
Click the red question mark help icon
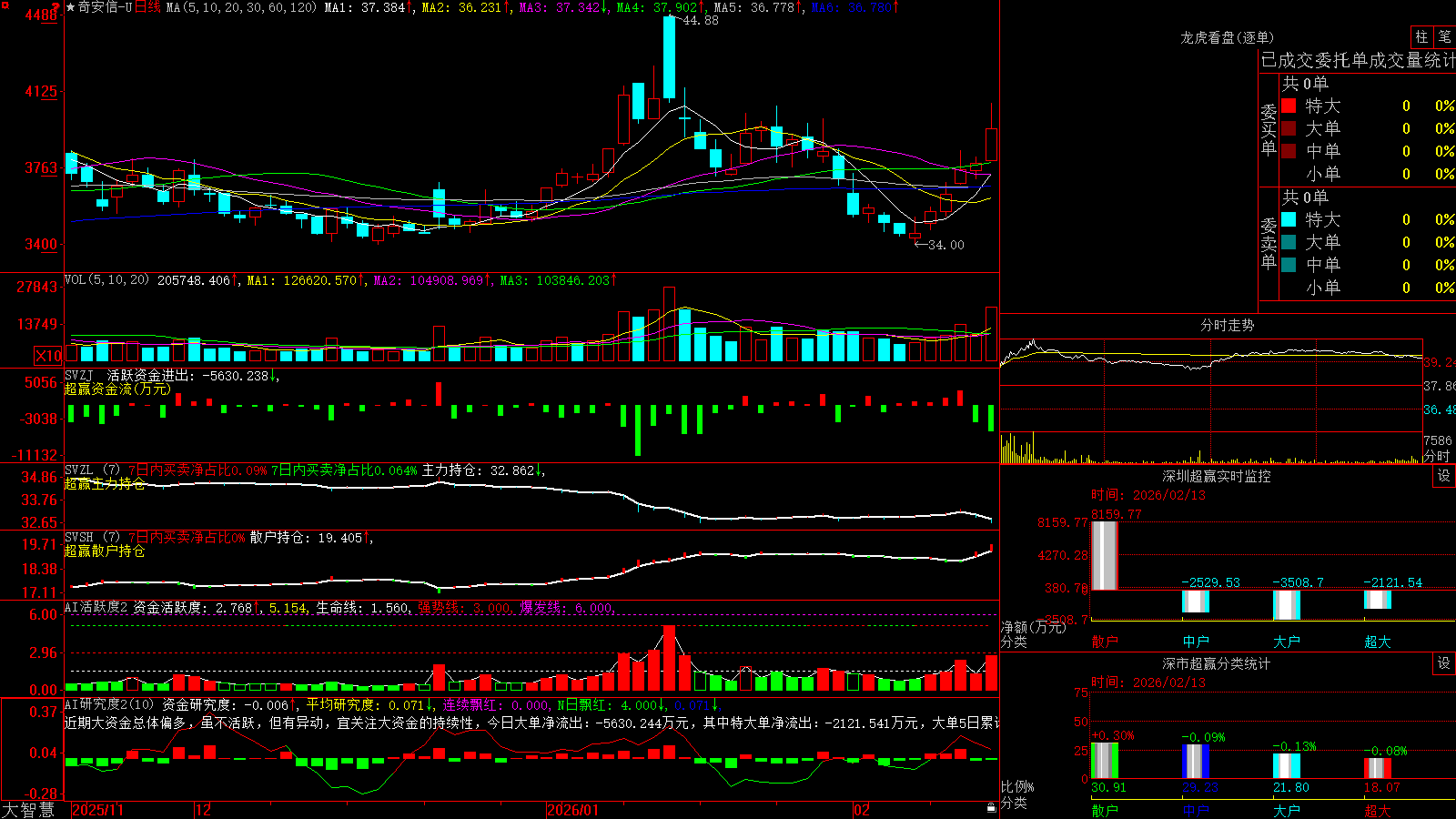point(56,7)
